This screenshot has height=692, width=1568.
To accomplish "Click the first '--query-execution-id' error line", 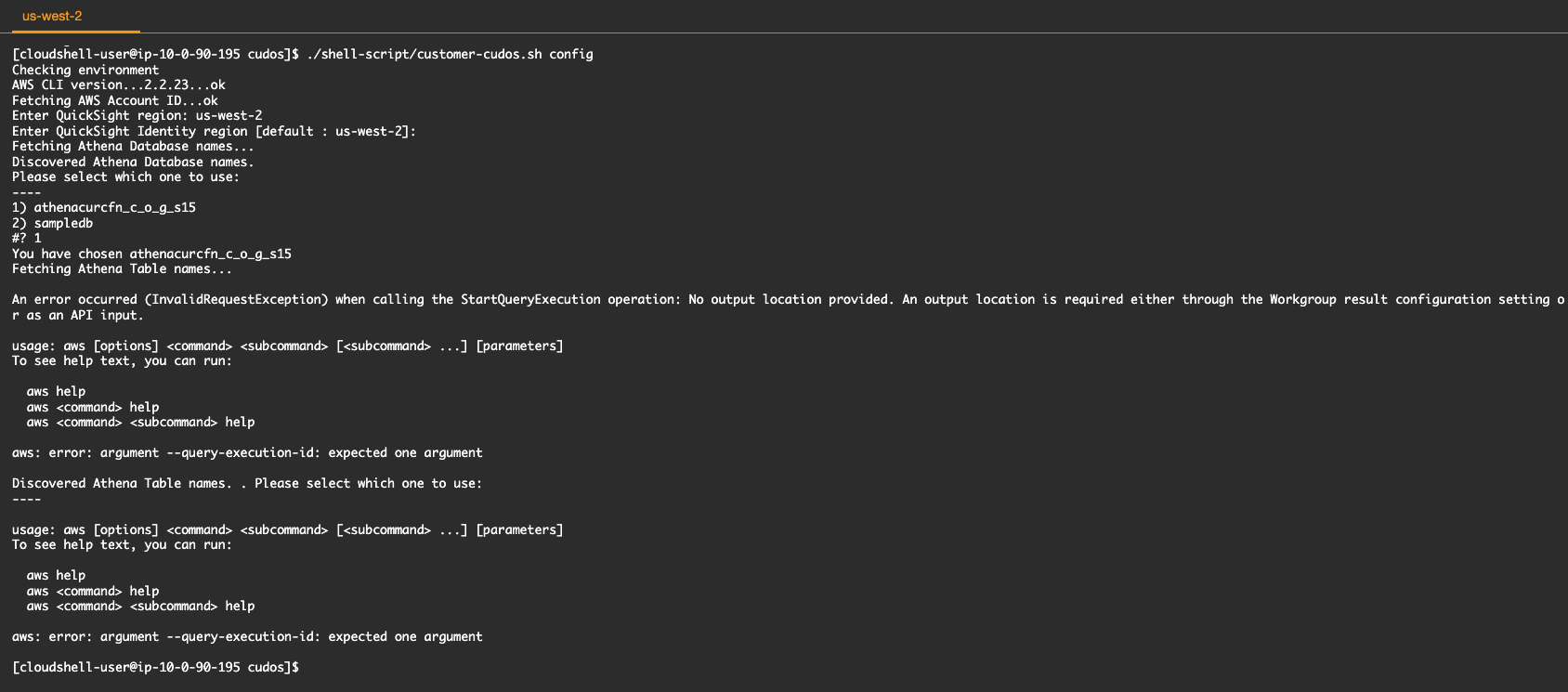I will [x=247, y=452].
